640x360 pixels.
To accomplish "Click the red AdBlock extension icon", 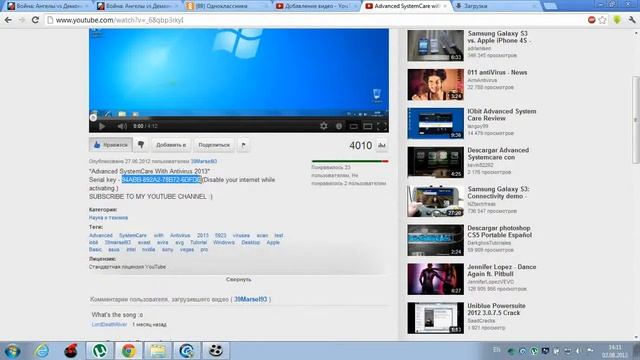I will point(591,20).
